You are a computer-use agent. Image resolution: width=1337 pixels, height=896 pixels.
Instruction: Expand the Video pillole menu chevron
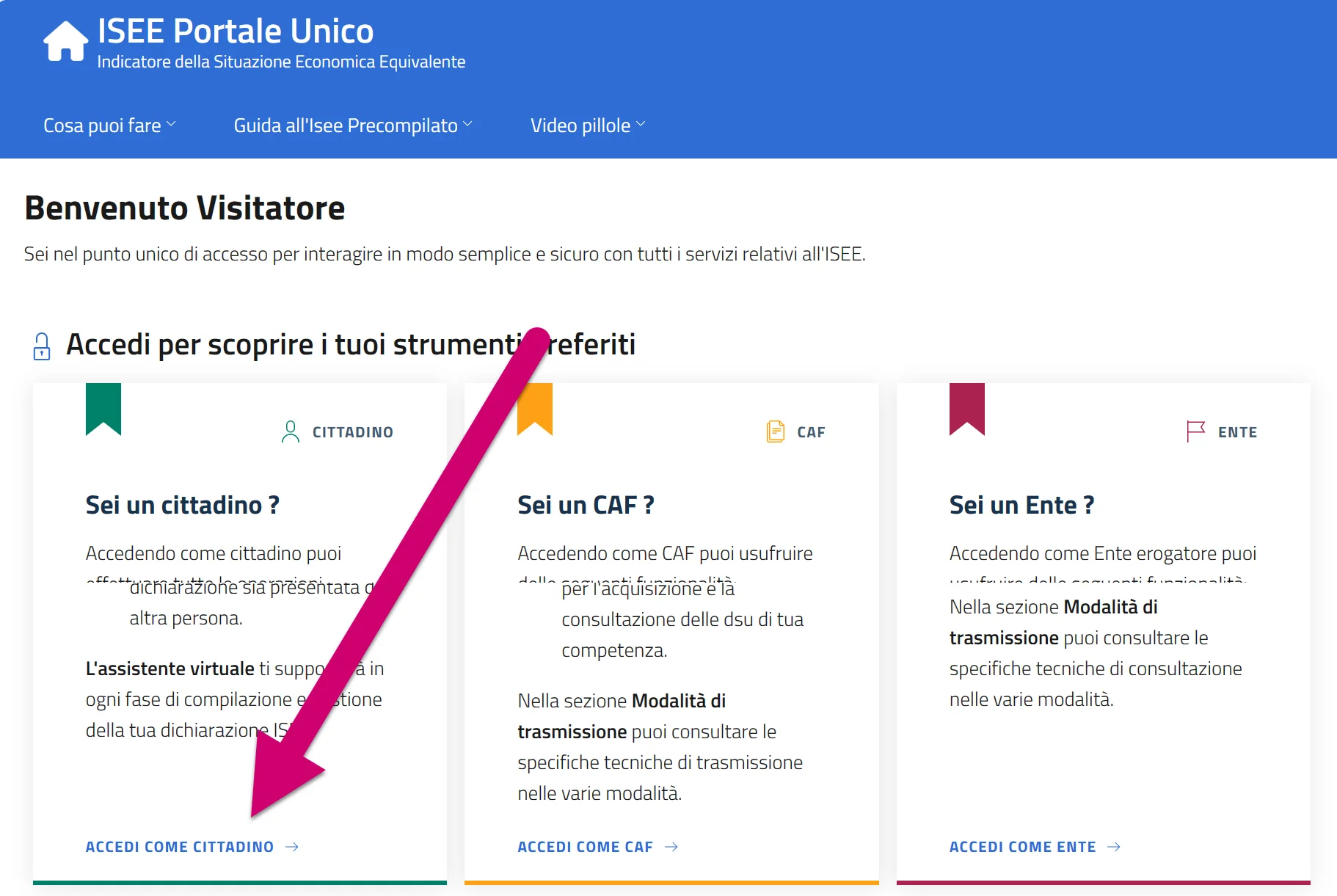(641, 125)
